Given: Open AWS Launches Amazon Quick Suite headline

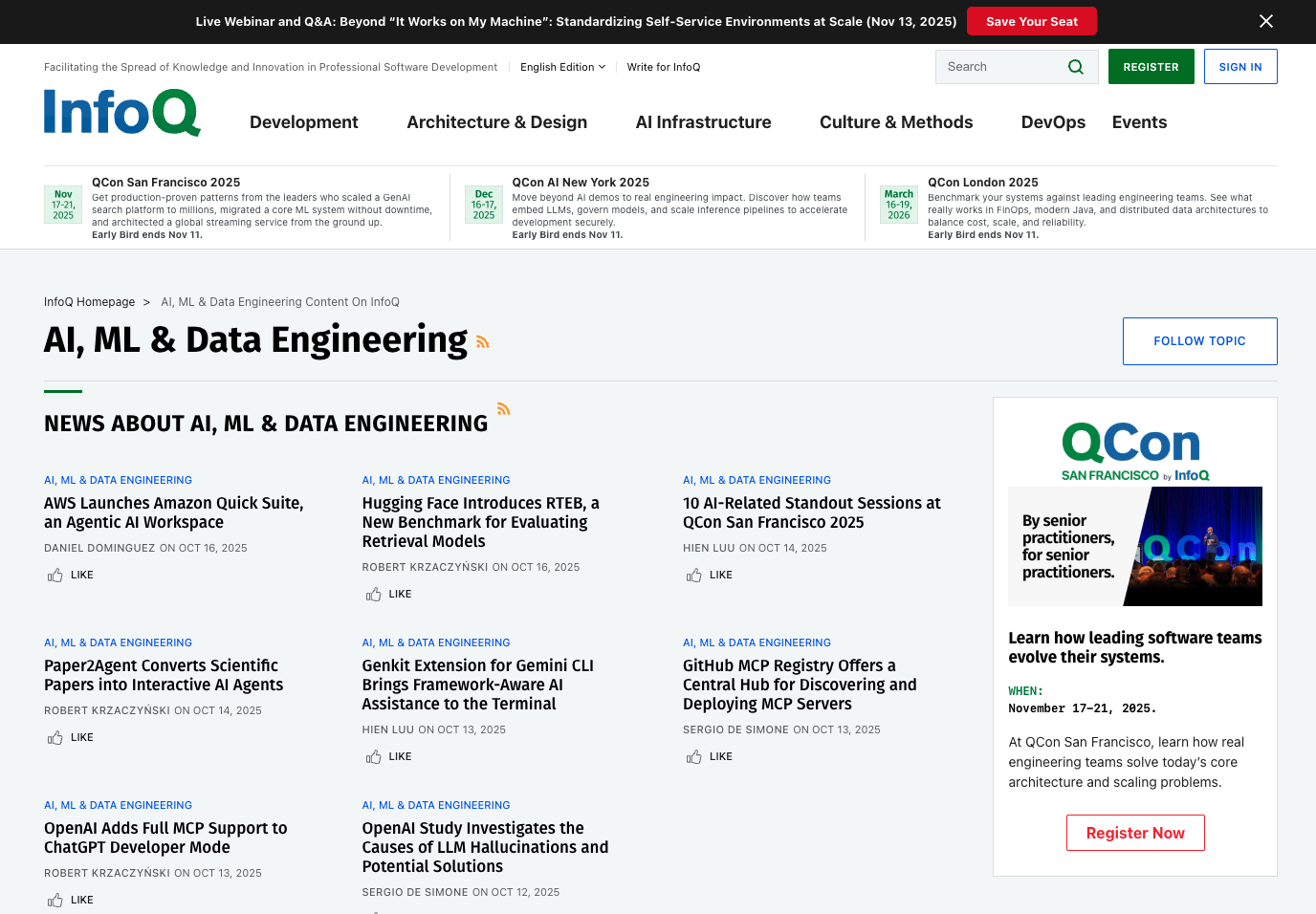Looking at the screenshot, I should point(174,512).
